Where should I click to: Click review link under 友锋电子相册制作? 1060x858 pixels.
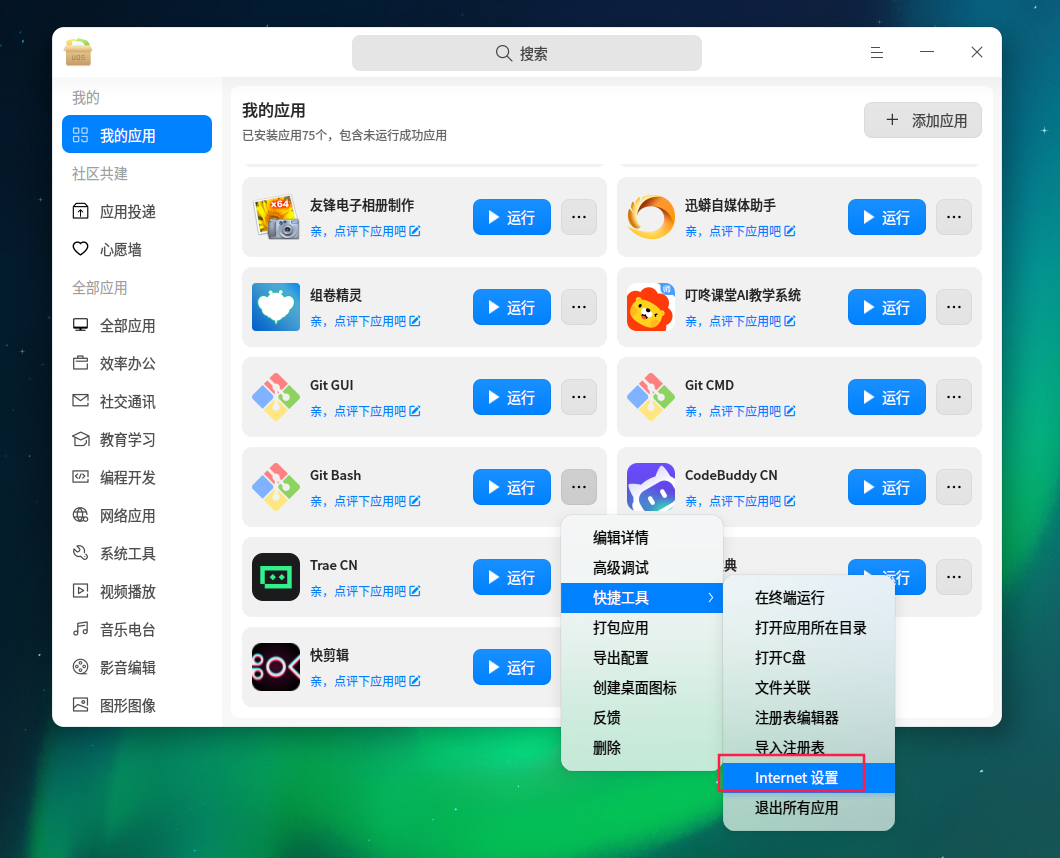(x=365, y=231)
